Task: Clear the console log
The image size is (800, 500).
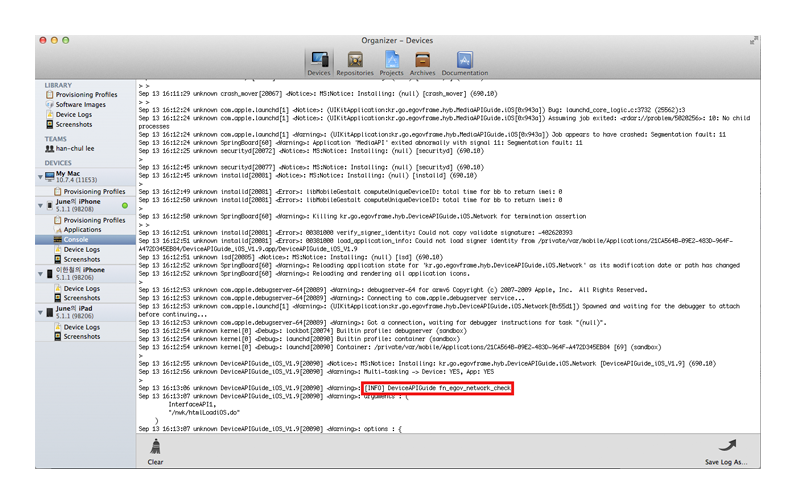Action: [155, 450]
